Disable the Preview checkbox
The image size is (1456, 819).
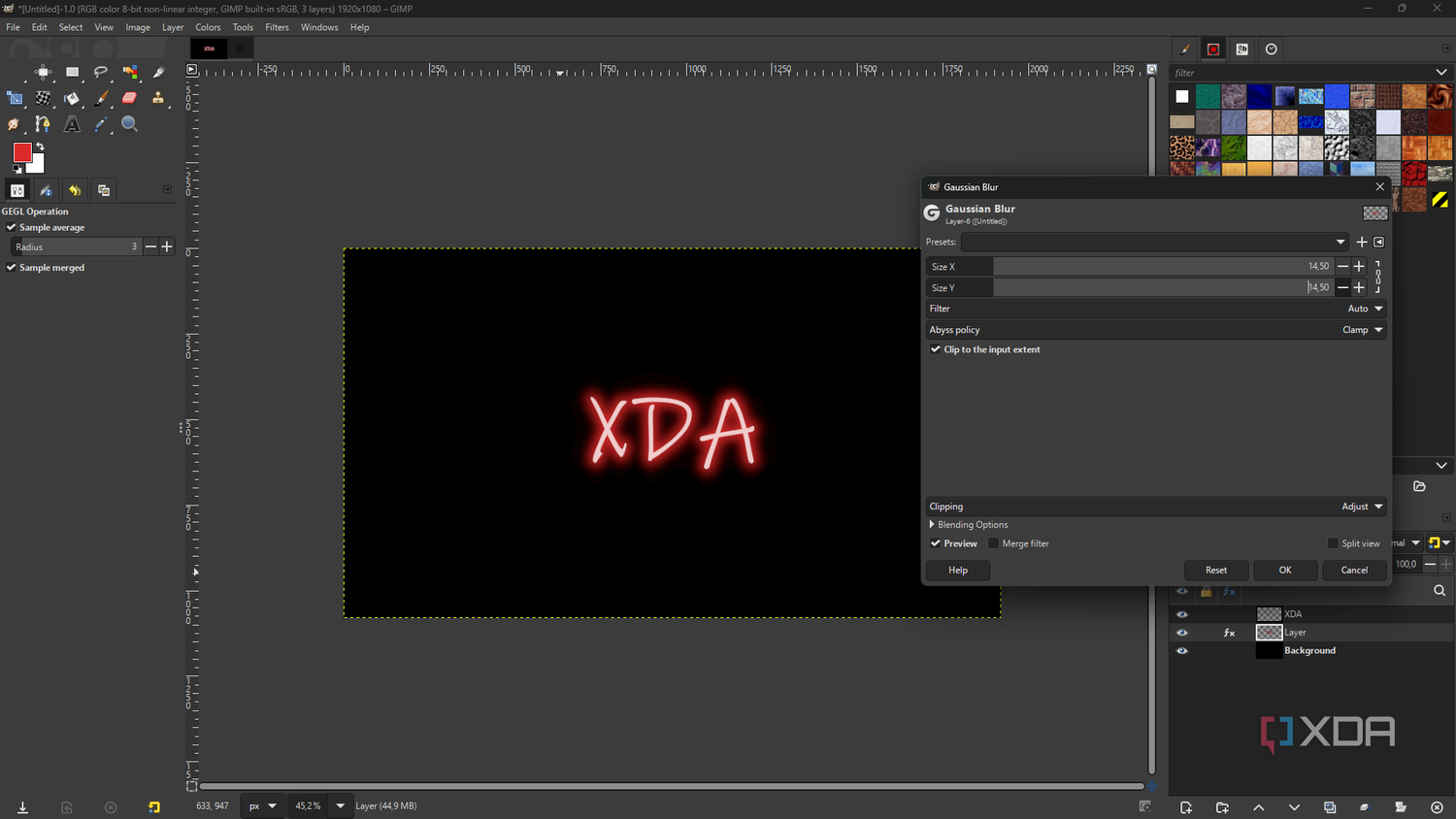point(936,543)
